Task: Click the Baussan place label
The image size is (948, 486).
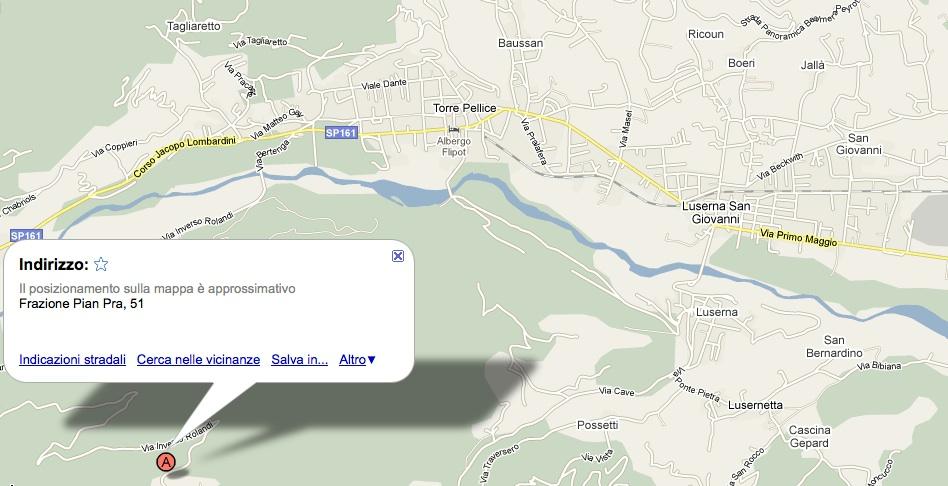Action: 521,43
